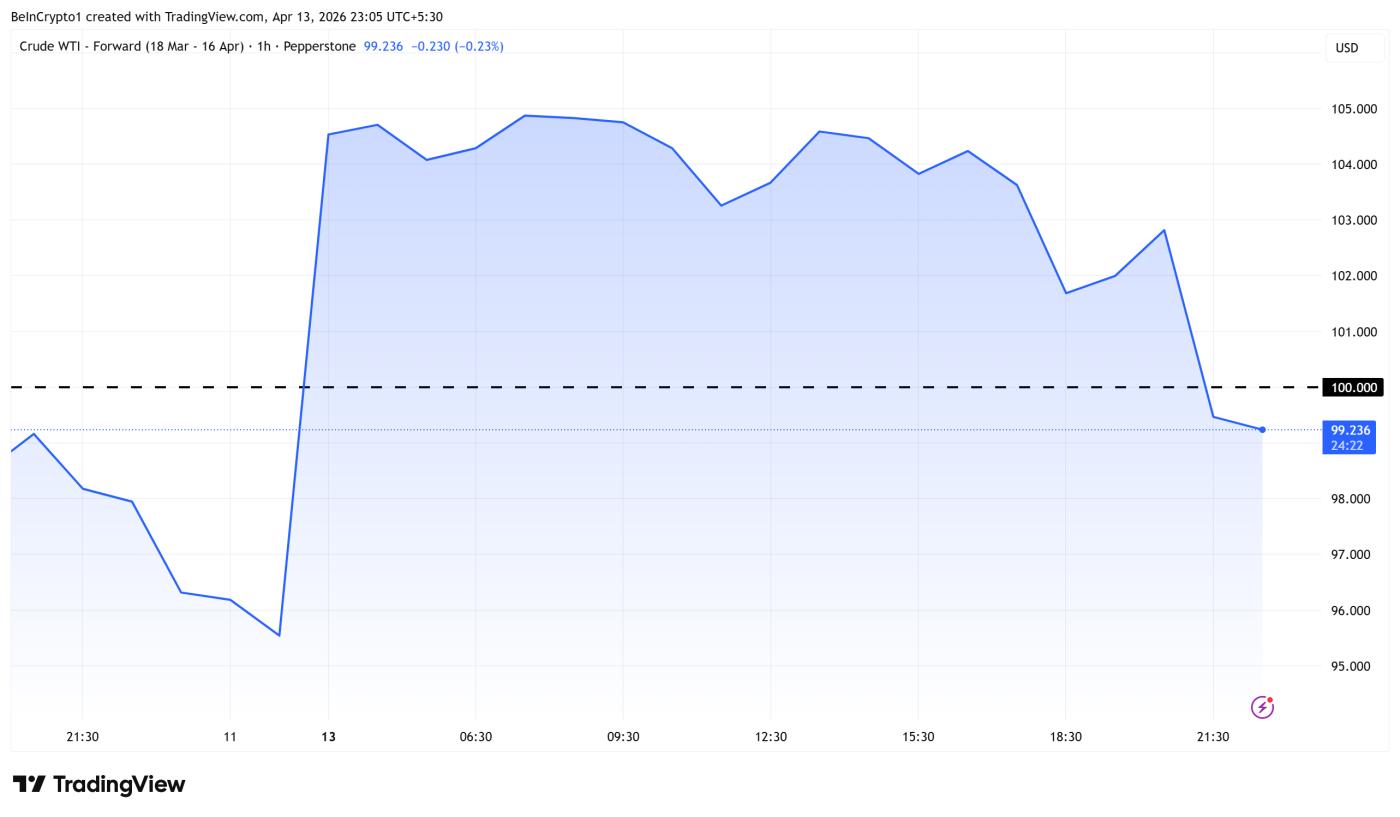Click the 24:22 countdown timer
The height and width of the screenshot is (817, 1400).
(x=1347, y=445)
